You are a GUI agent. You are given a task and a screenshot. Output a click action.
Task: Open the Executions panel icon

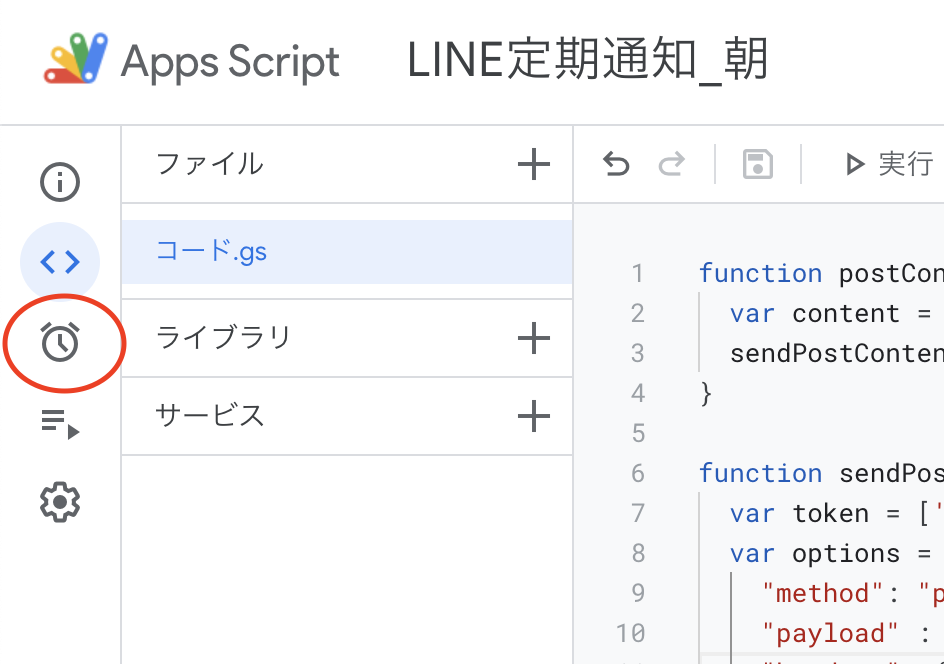[x=59, y=422]
